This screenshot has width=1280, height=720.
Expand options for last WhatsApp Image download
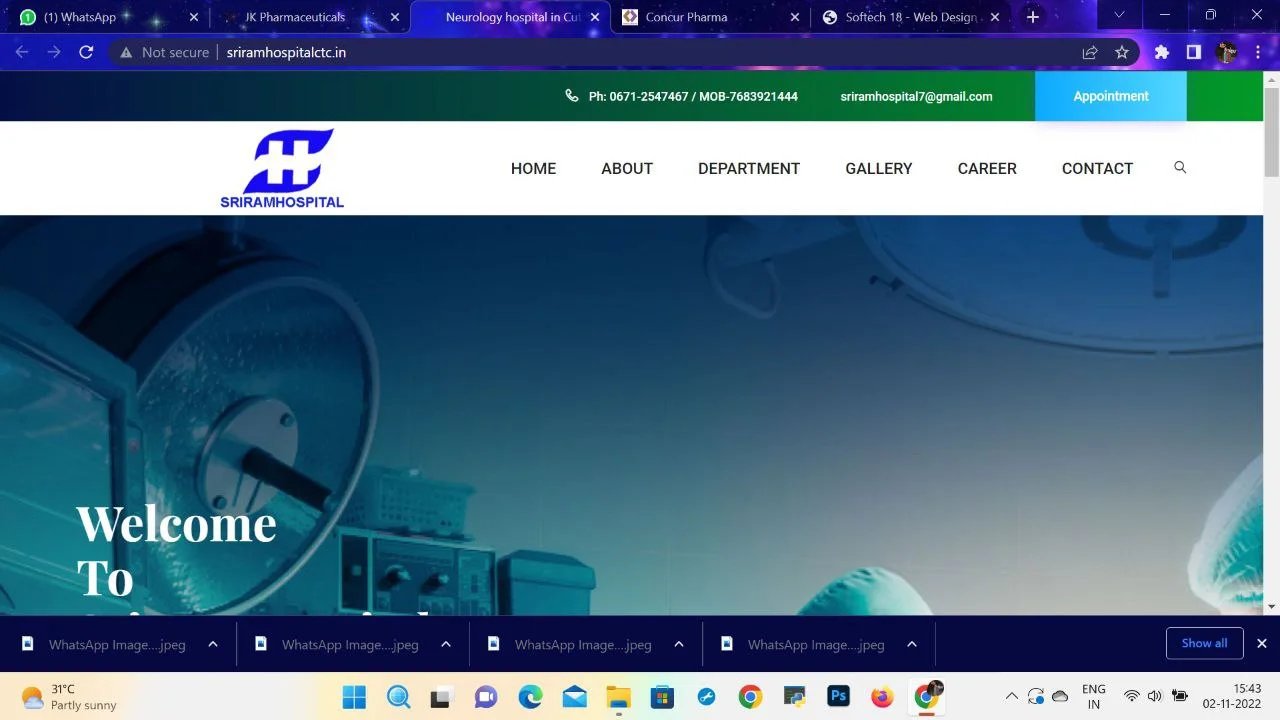912,644
